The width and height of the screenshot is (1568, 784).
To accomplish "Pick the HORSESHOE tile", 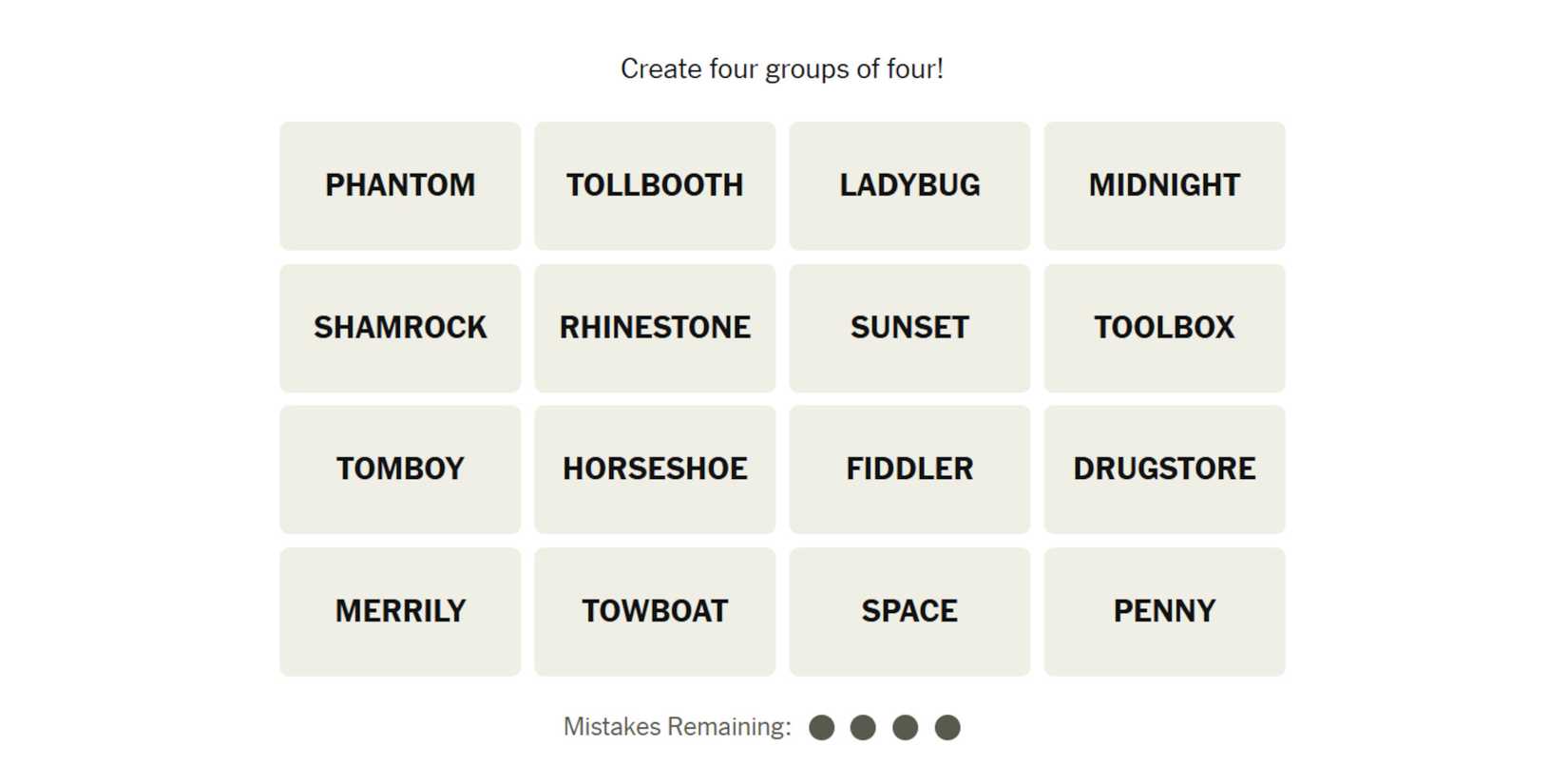I will click(x=655, y=469).
